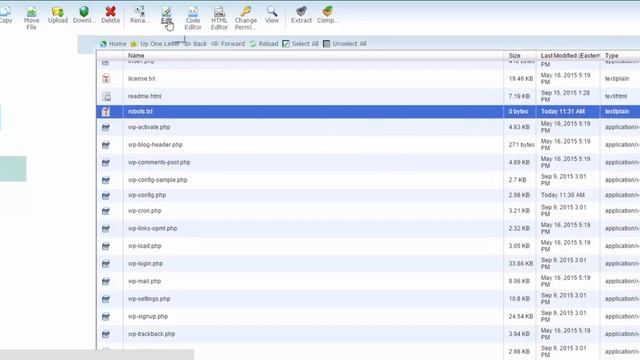Screen dimensions: 640x360
Task: Click the wp-trackback.php file icon
Action: (106, 334)
